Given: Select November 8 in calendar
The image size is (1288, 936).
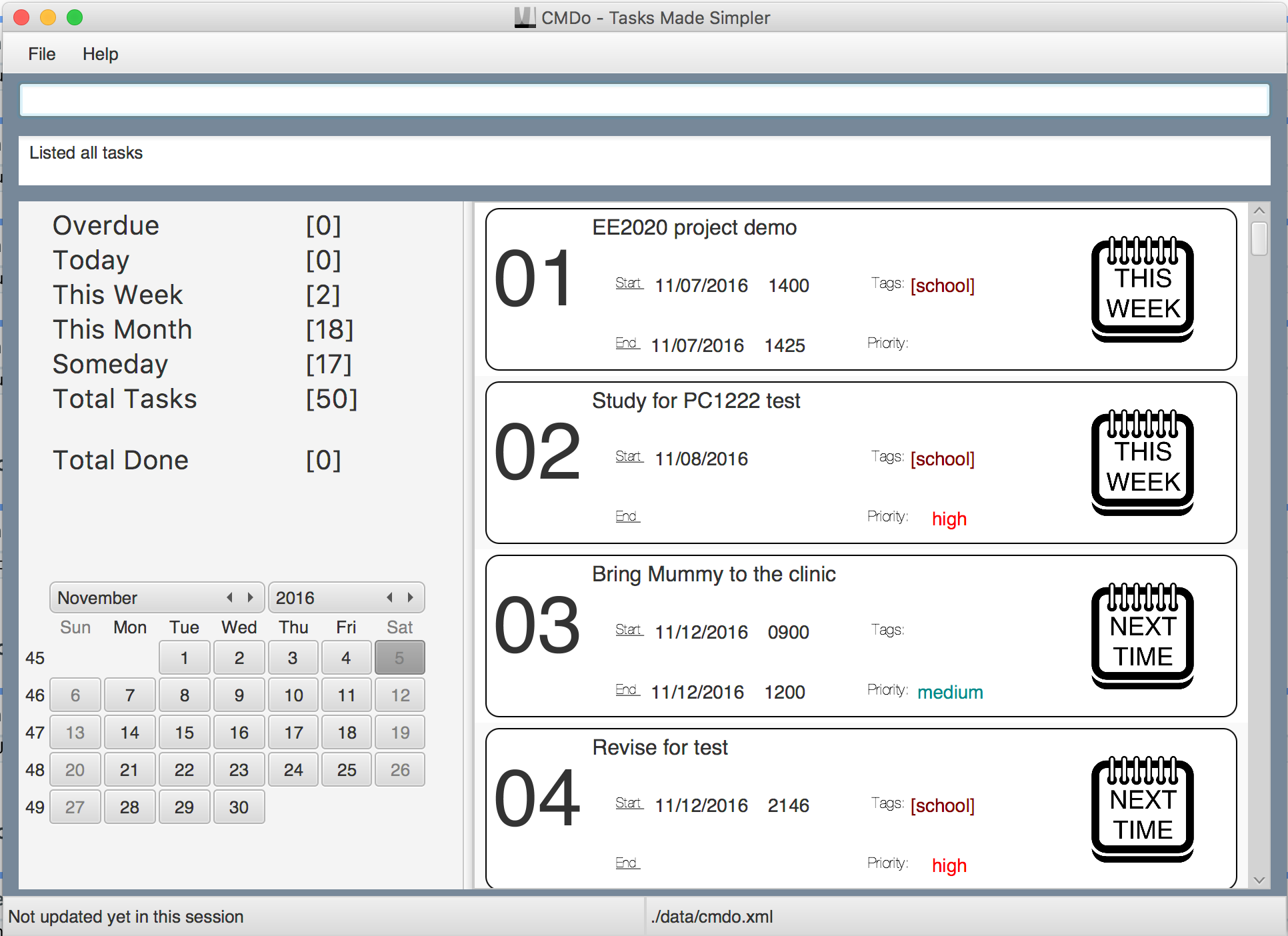Looking at the screenshot, I should coord(184,695).
